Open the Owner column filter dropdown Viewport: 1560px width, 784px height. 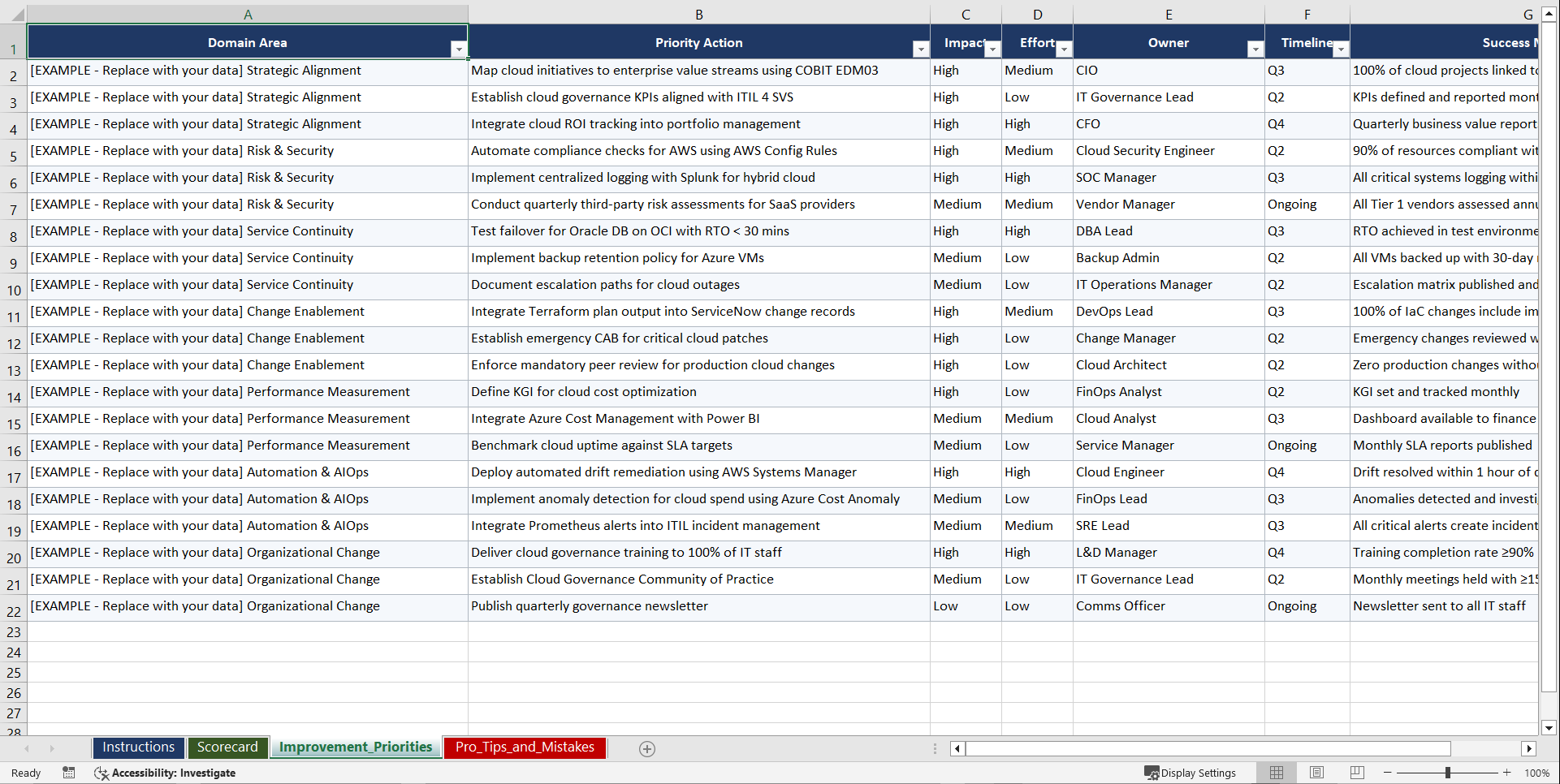pos(1255,50)
